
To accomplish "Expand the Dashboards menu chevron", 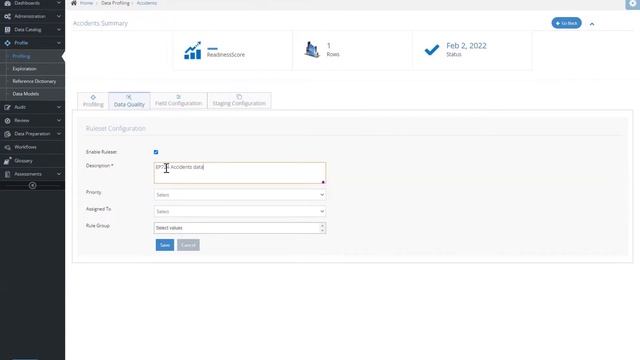I will coord(59,3).
